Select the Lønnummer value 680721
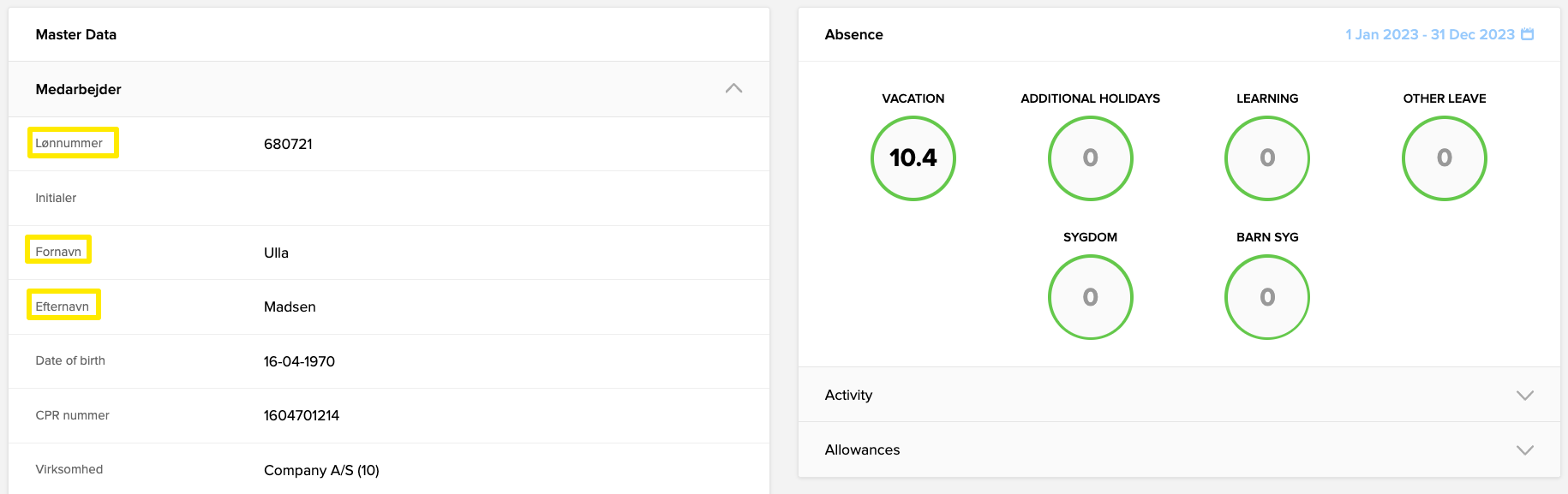Viewport: 1568px width, 494px height. click(288, 144)
